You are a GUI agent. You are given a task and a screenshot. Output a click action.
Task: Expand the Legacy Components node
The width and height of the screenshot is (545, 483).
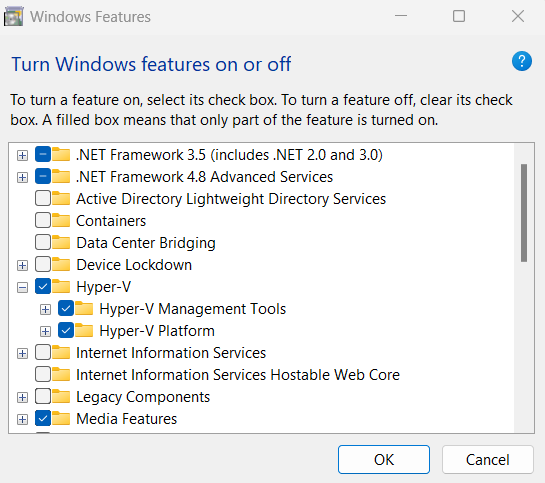click(x=23, y=397)
